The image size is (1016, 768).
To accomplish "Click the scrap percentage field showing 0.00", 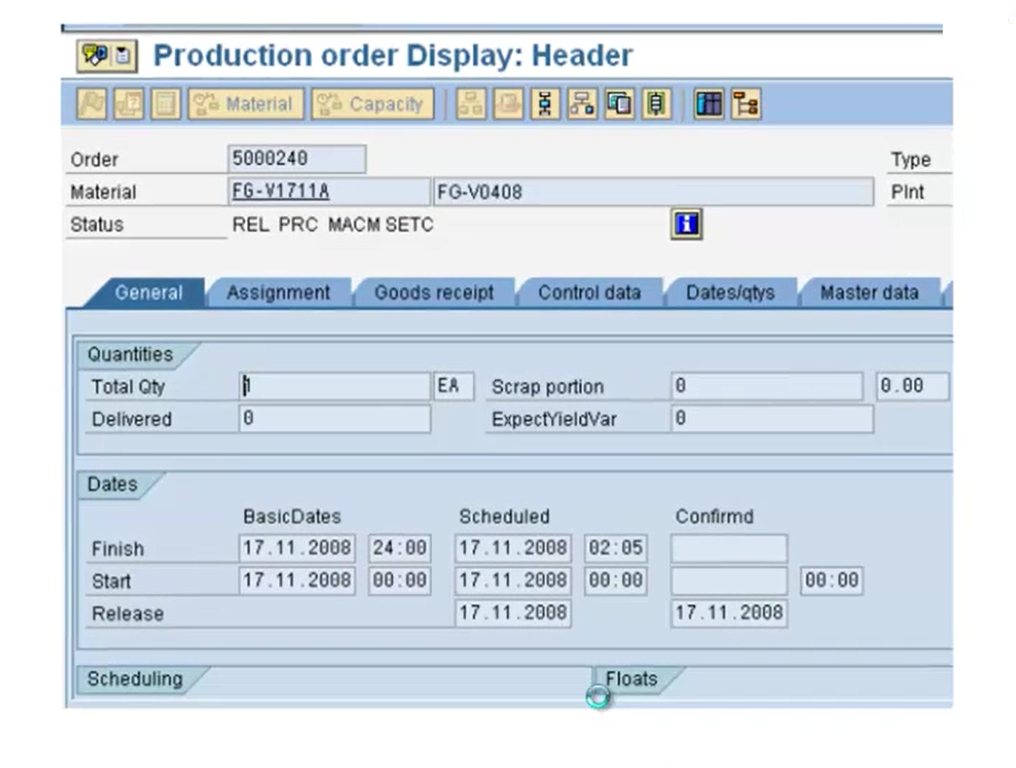I will pos(912,386).
